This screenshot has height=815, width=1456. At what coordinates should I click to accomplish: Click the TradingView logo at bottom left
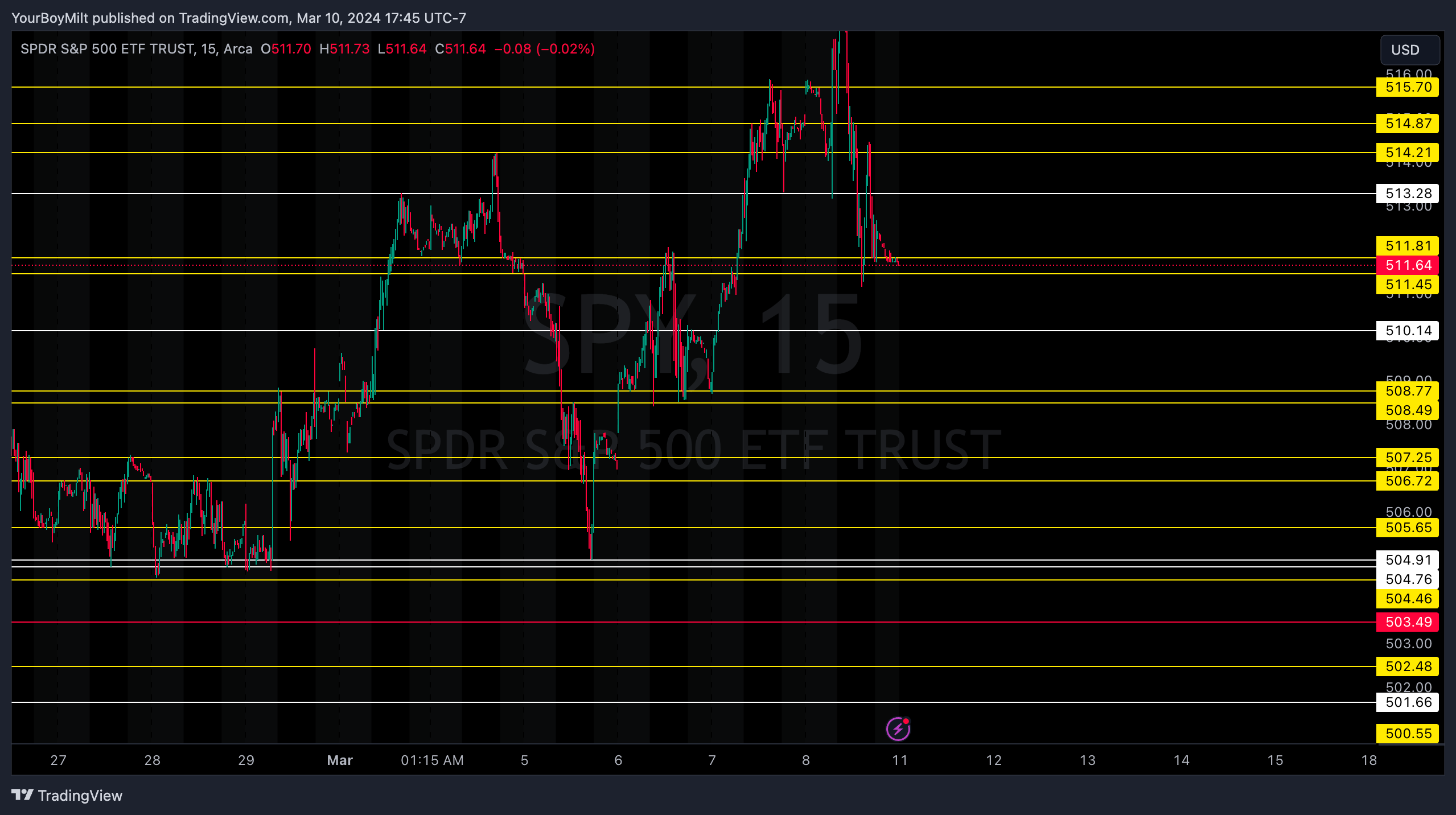point(67,795)
